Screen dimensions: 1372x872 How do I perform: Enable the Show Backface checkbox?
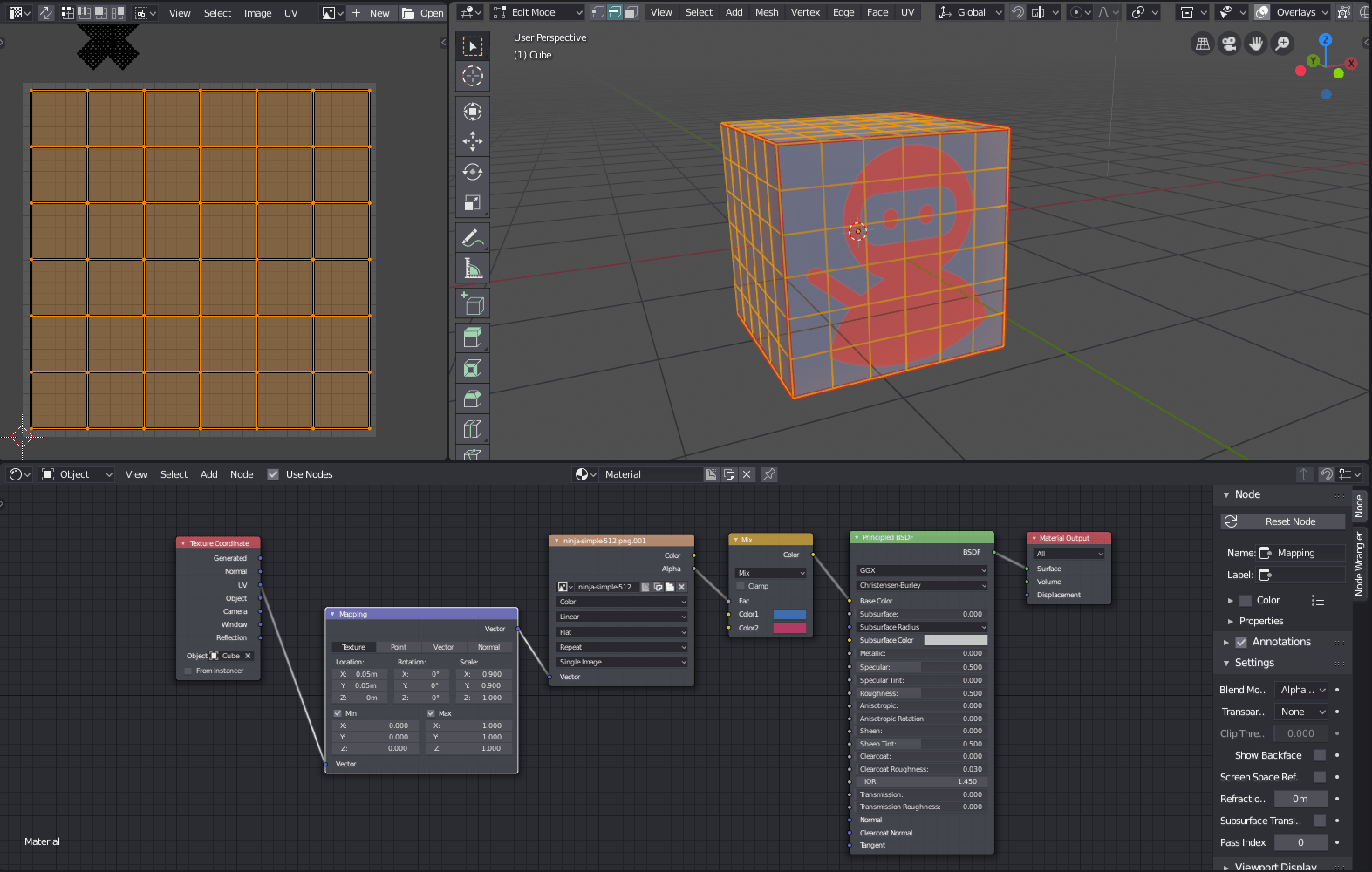coord(1319,755)
